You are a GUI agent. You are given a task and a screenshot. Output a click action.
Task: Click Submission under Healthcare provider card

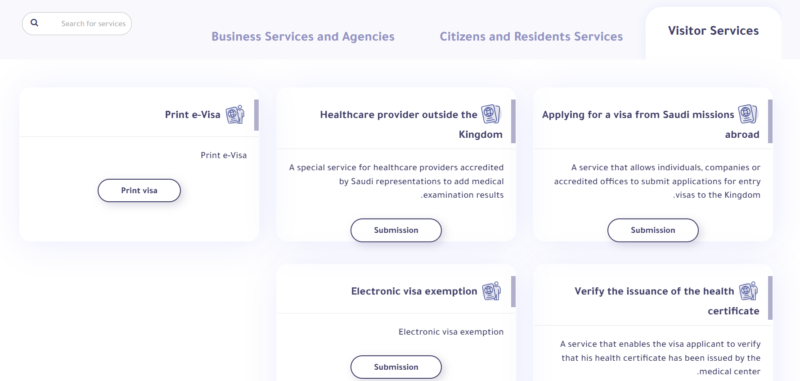click(396, 230)
